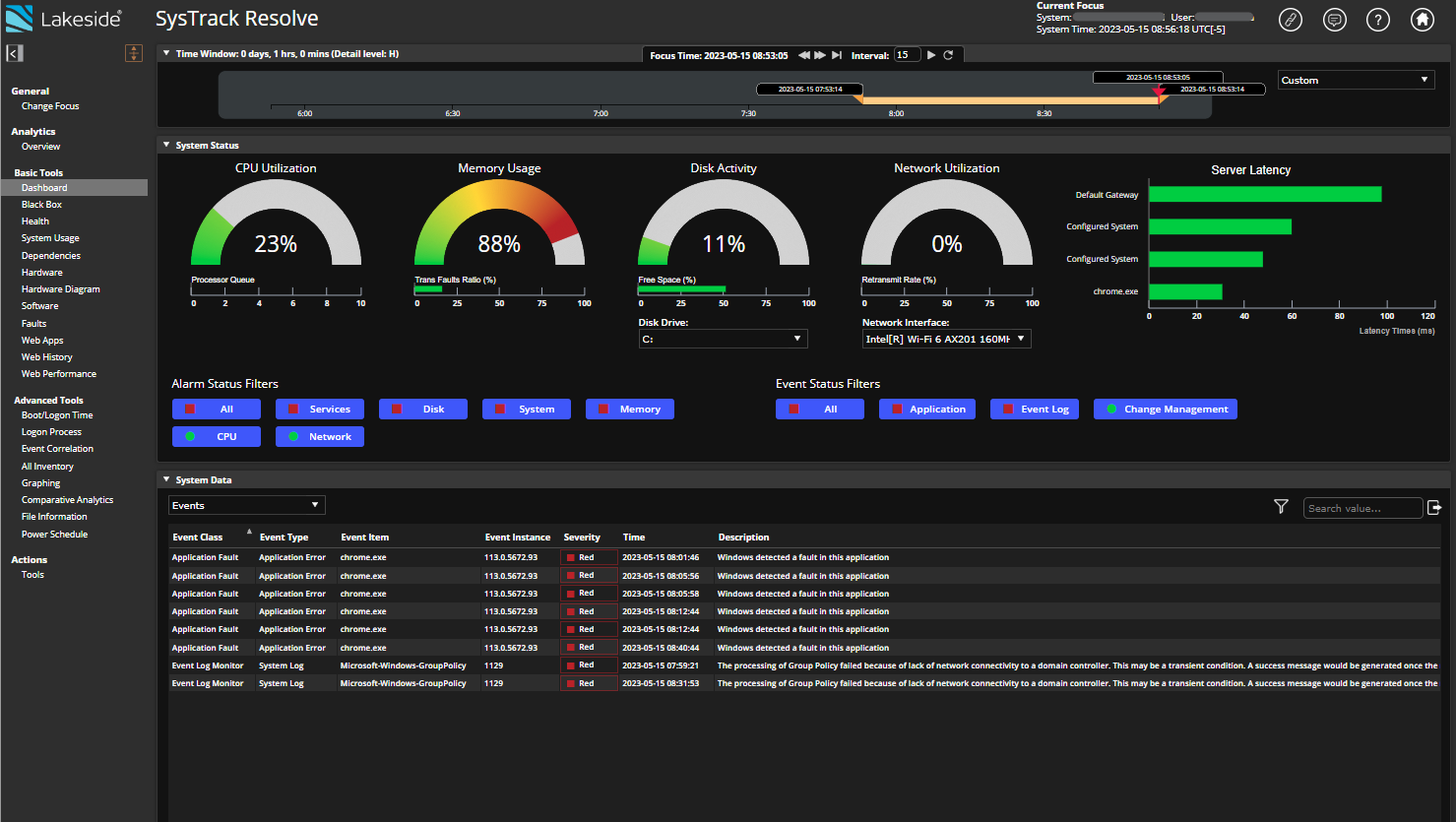Open Comparative Analytics tool

coord(68,500)
